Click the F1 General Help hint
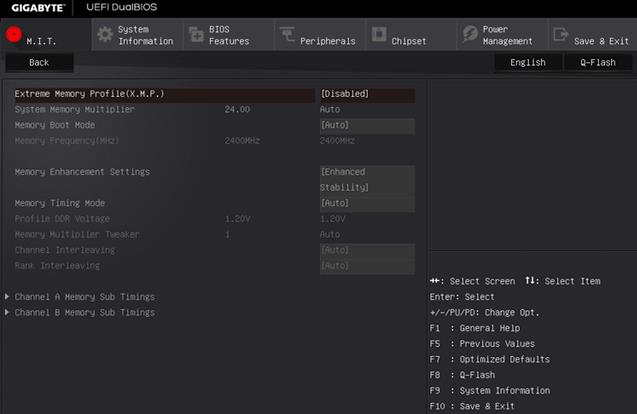 [x=474, y=328]
